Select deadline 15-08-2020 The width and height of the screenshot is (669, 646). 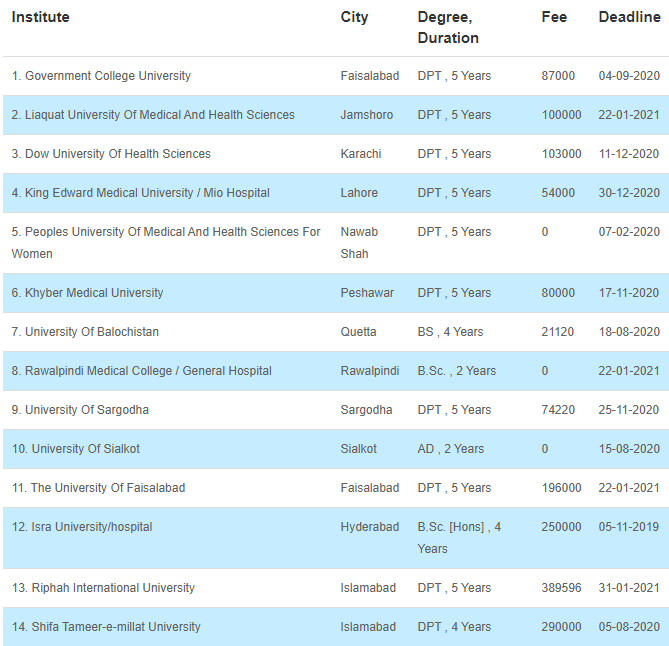pos(629,449)
